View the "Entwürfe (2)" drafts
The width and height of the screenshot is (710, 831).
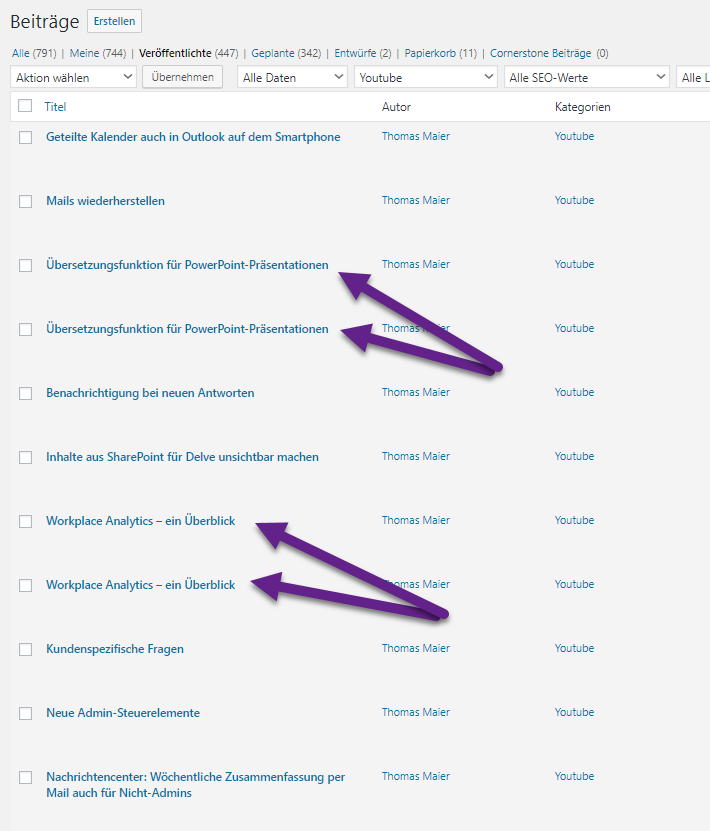pyautogui.click(x=362, y=53)
